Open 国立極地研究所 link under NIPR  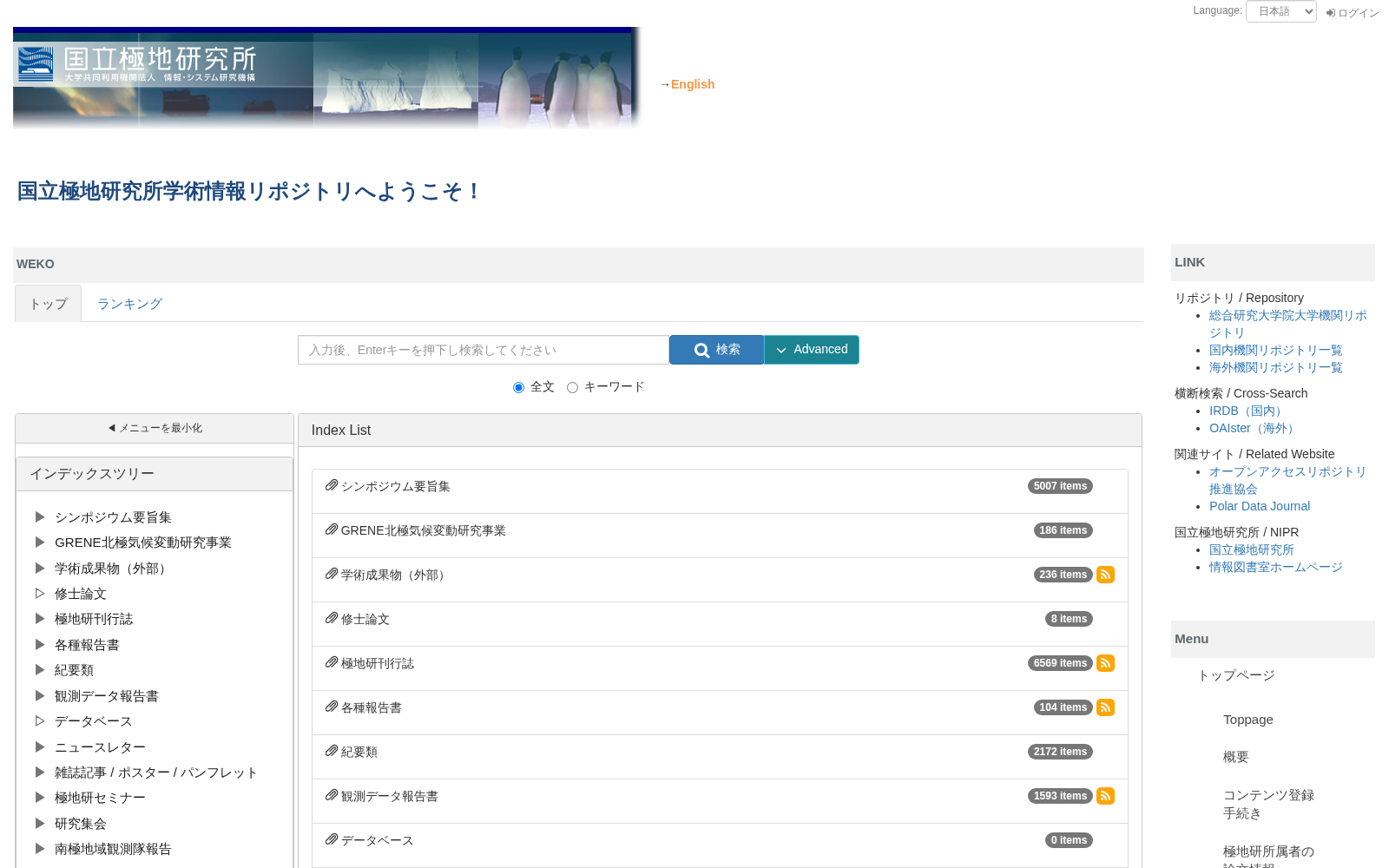(x=1252, y=549)
